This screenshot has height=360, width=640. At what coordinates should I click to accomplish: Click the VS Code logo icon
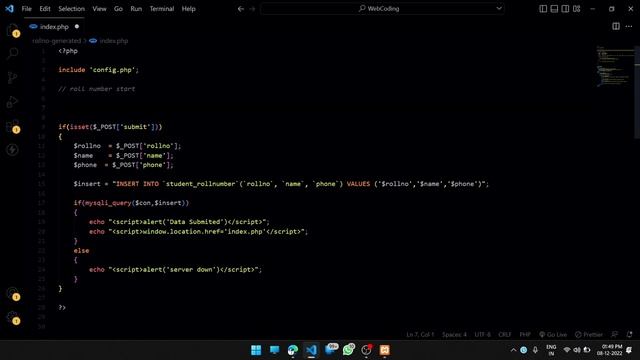[x=9, y=9]
